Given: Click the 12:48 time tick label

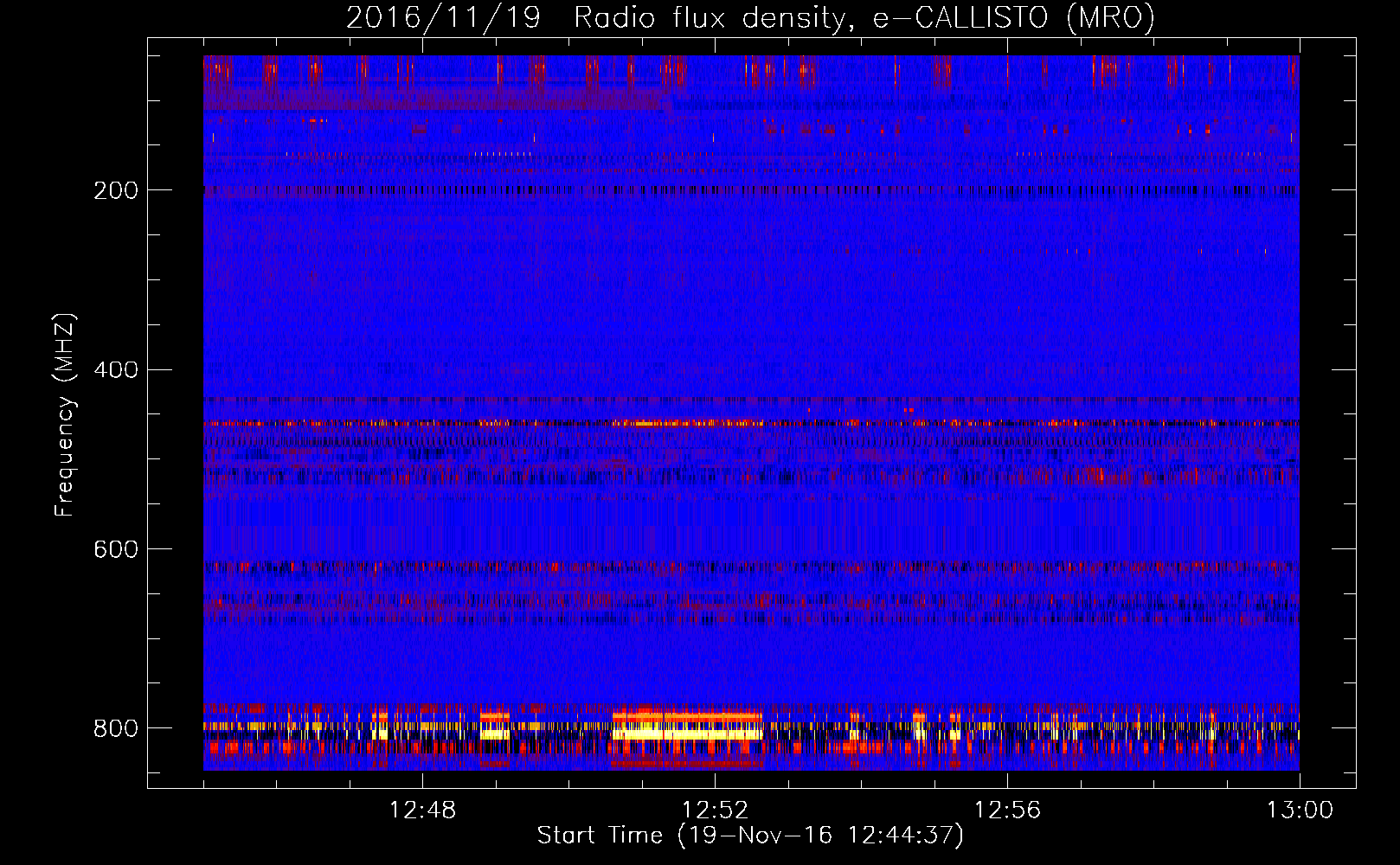Looking at the screenshot, I should (x=422, y=811).
